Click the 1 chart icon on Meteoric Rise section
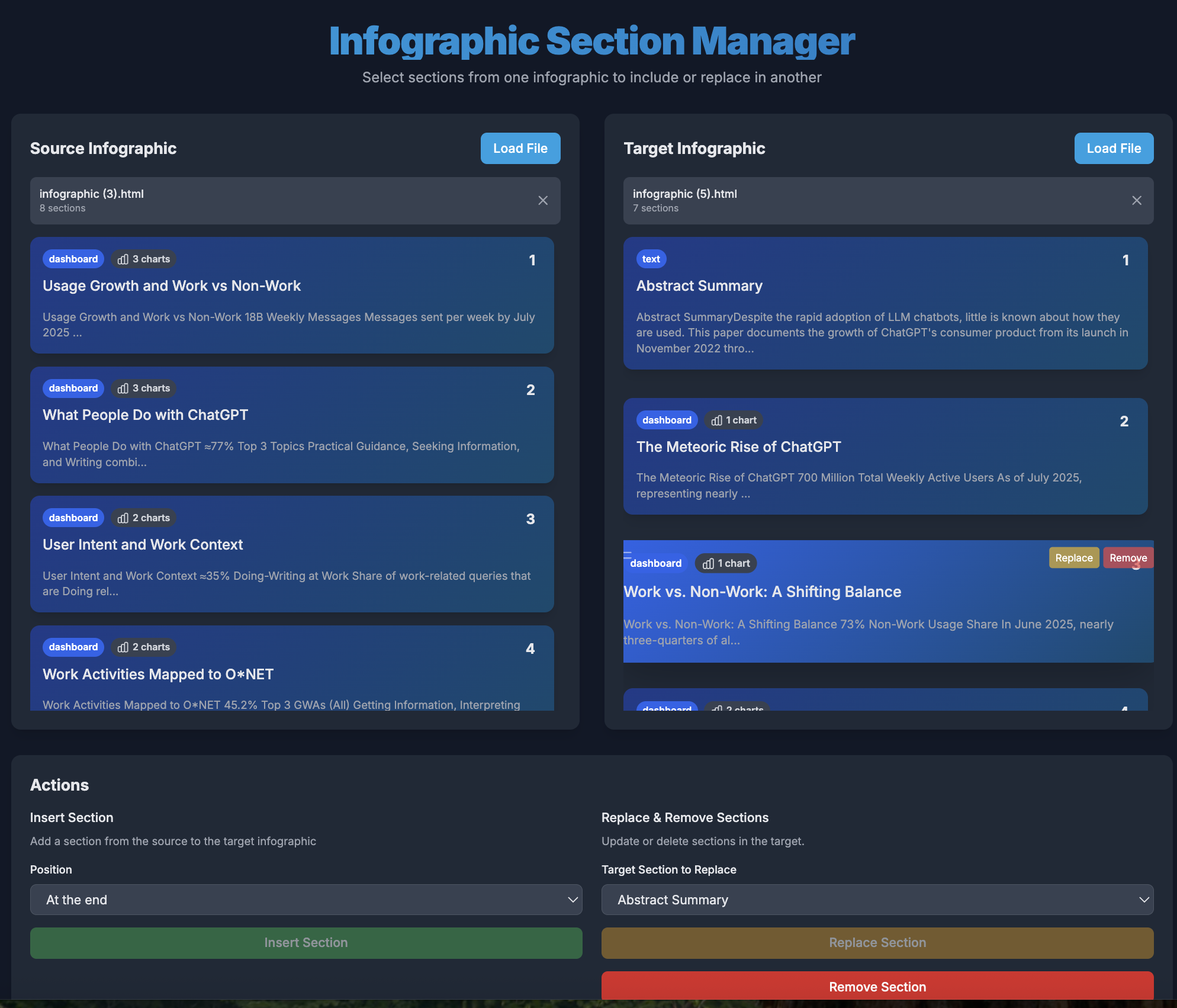Image resolution: width=1177 pixels, height=1008 pixels. point(734,420)
